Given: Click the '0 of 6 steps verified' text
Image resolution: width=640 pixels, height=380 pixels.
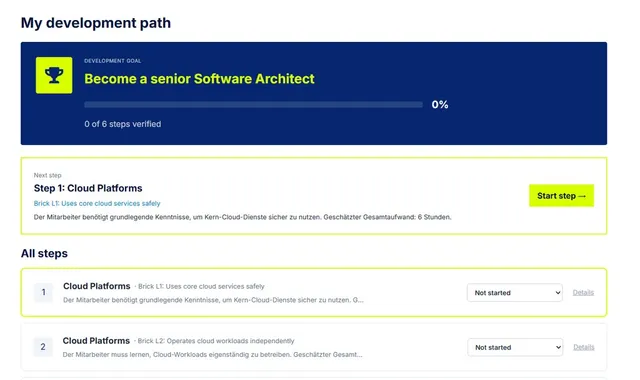Looking at the screenshot, I should click(x=123, y=124).
